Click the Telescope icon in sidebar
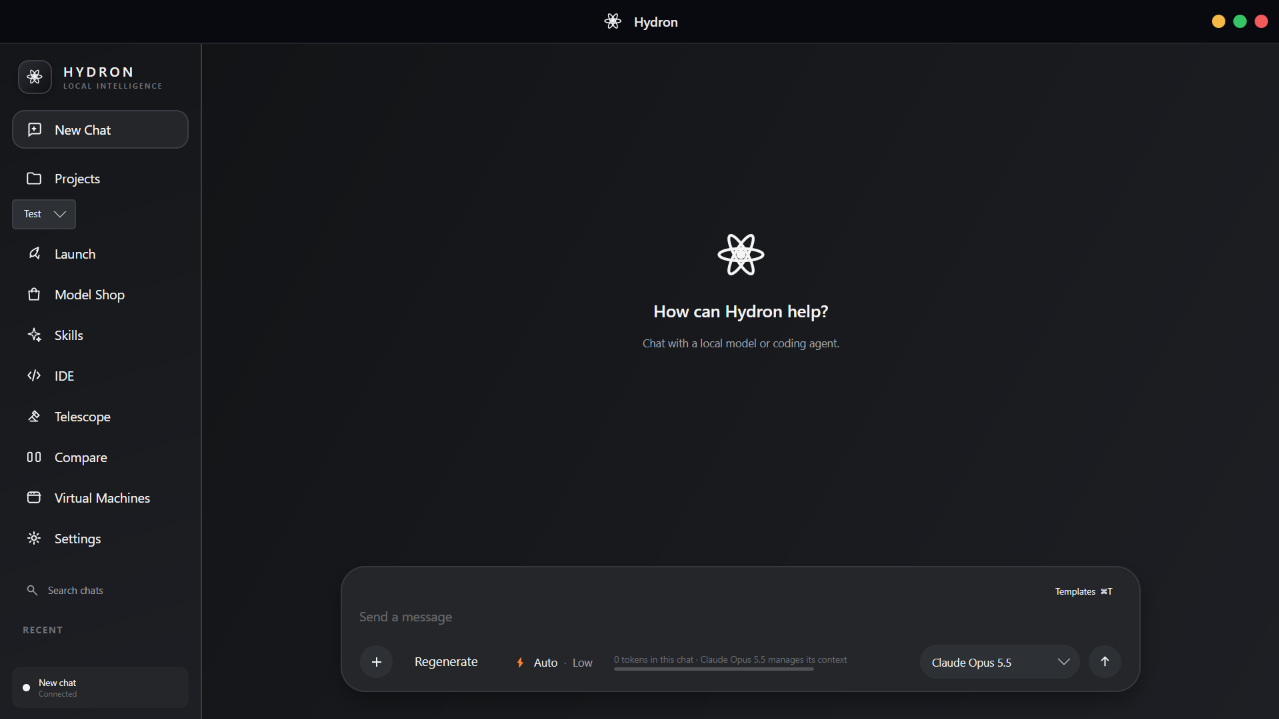Screen dimensions: 1279x719 tap(34, 417)
